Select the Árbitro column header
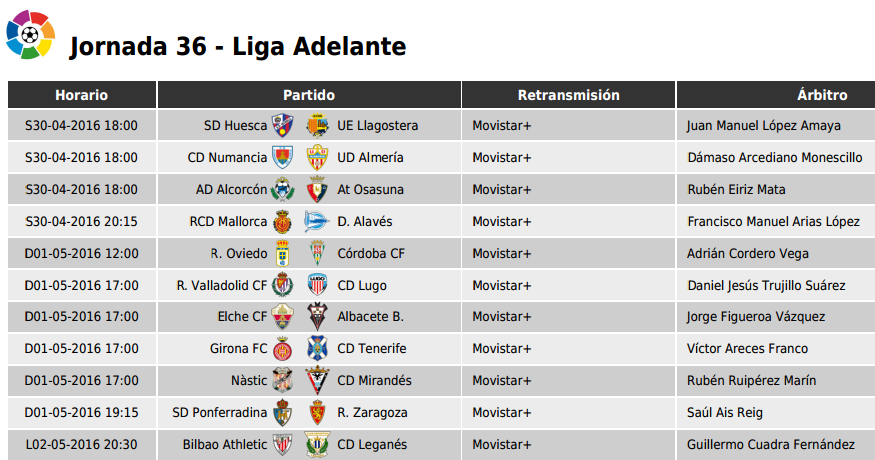The image size is (875, 460). [x=776, y=95]
